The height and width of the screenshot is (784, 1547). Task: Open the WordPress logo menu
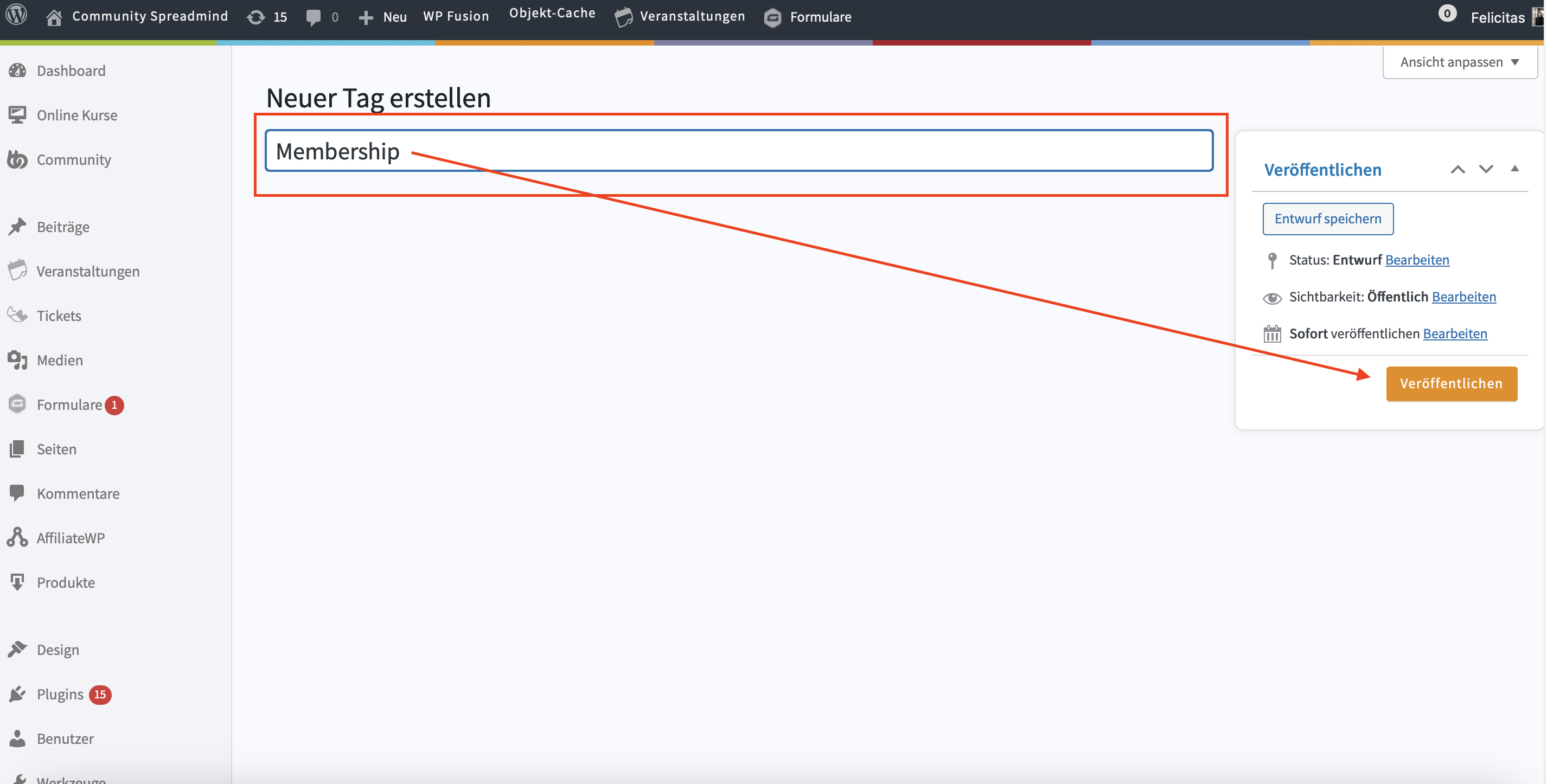(x=17, y=15)
